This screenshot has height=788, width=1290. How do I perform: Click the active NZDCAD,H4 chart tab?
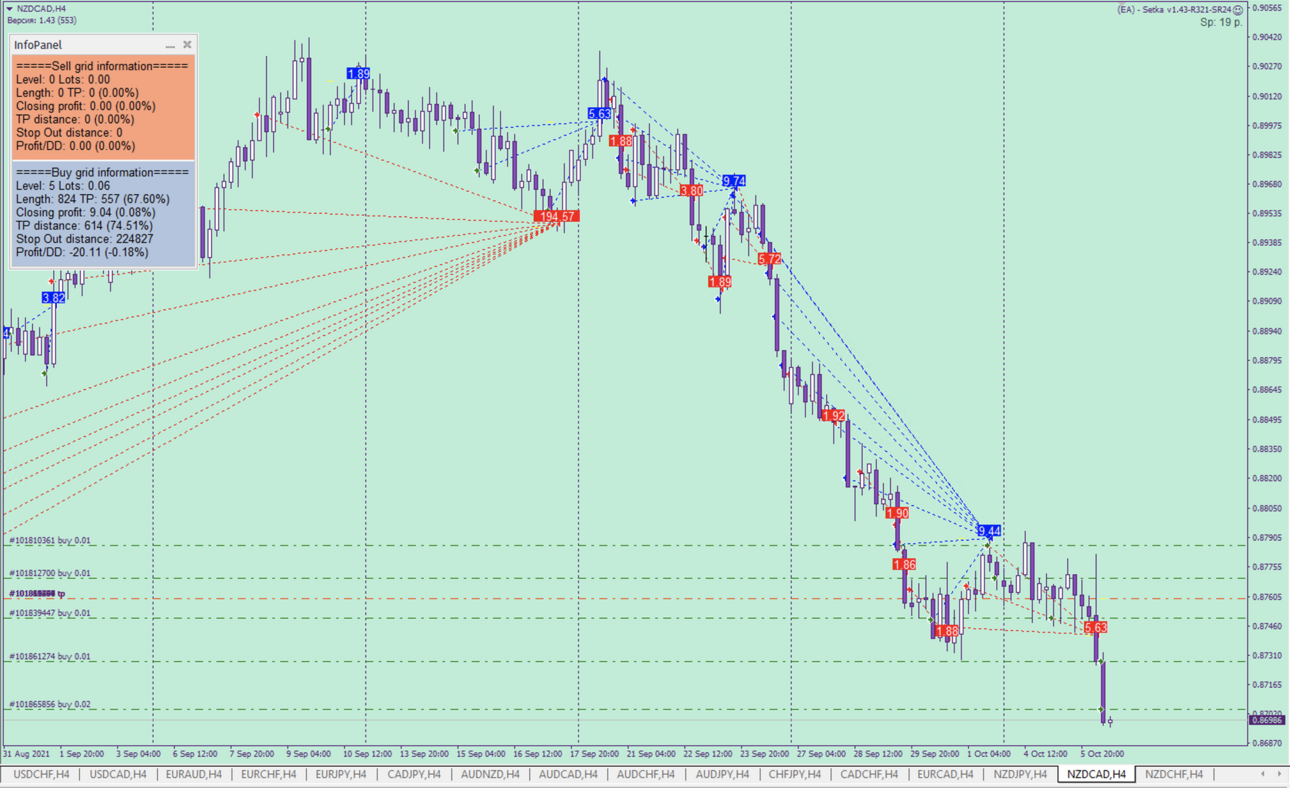pyautogui.click(x=1096, y=774)
